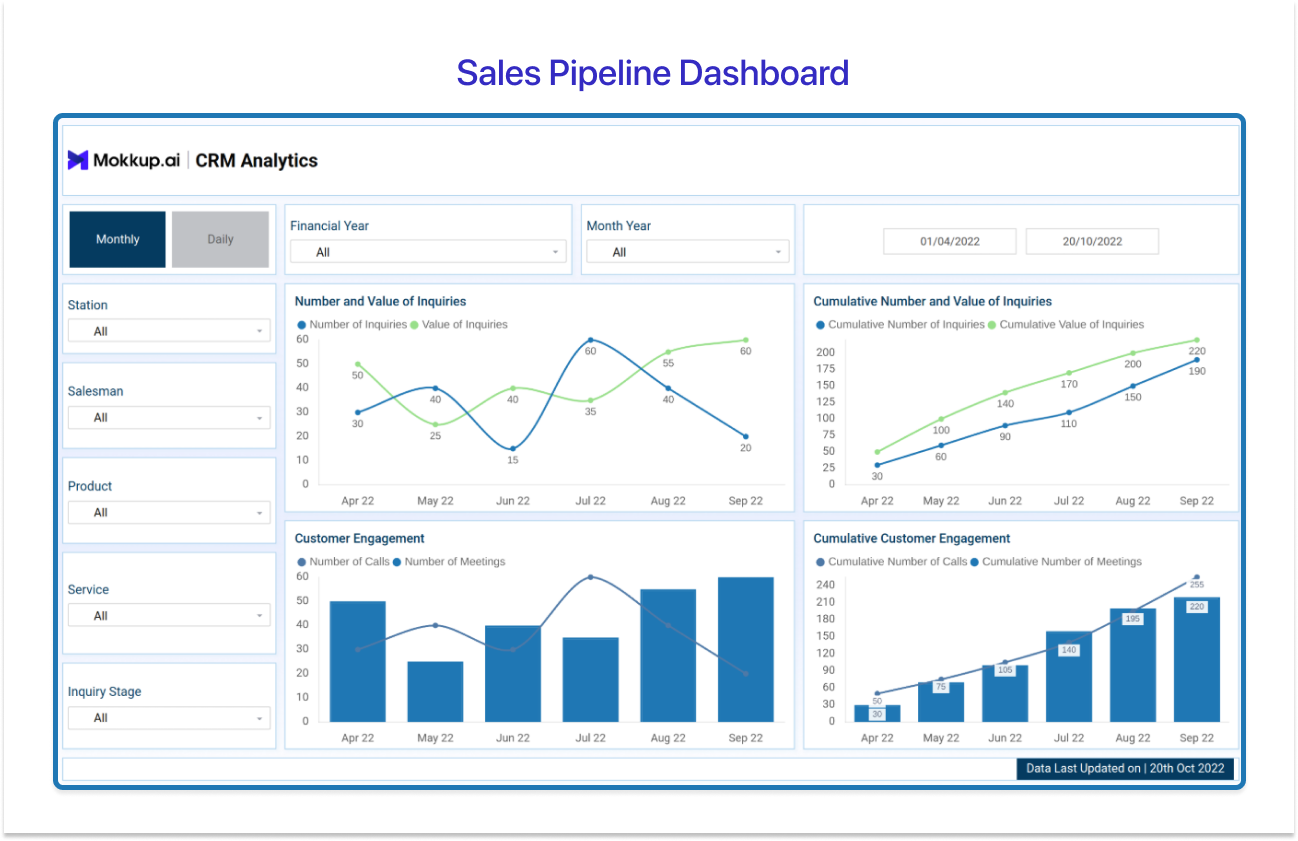Click the May 22 Customer Engagement bar
The height and width of the screenshot is (841, 1298).
point(435,691)
